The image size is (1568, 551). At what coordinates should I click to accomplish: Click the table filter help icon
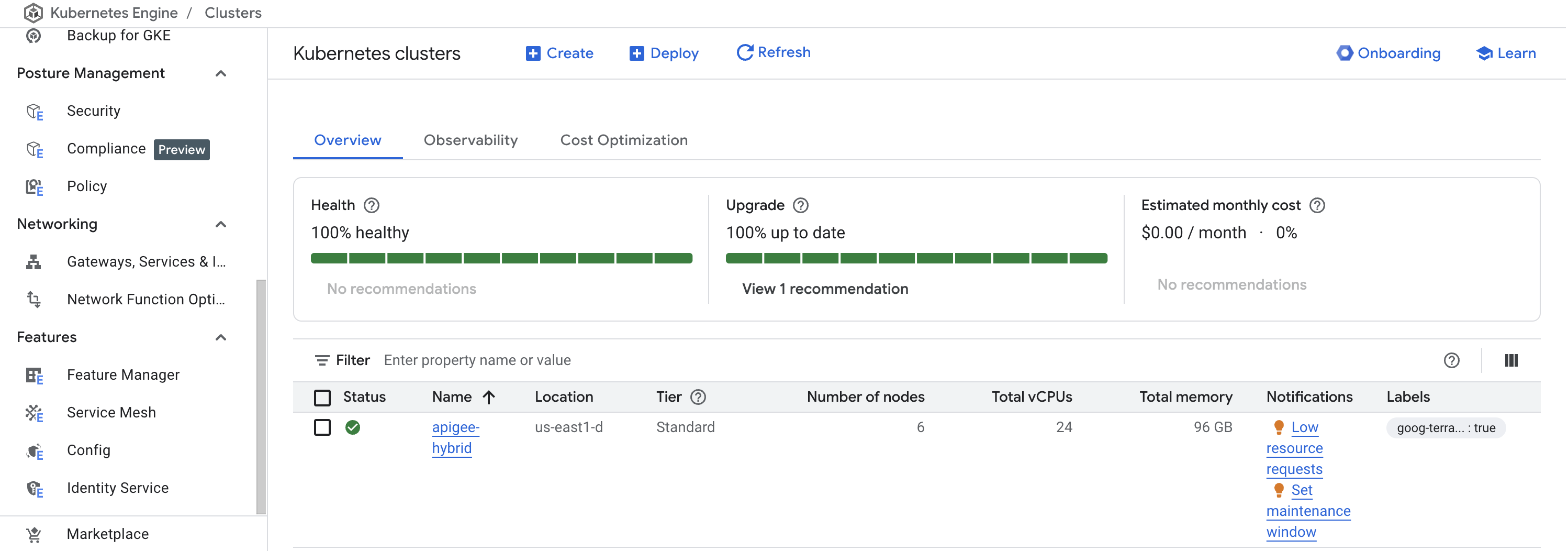tap(1451, 361)
